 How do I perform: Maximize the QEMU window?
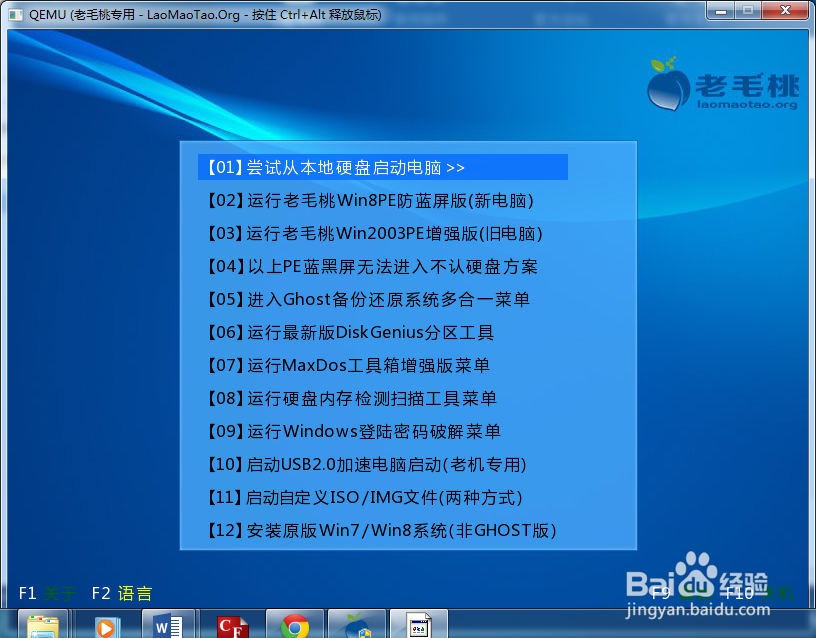coord(748,10)
